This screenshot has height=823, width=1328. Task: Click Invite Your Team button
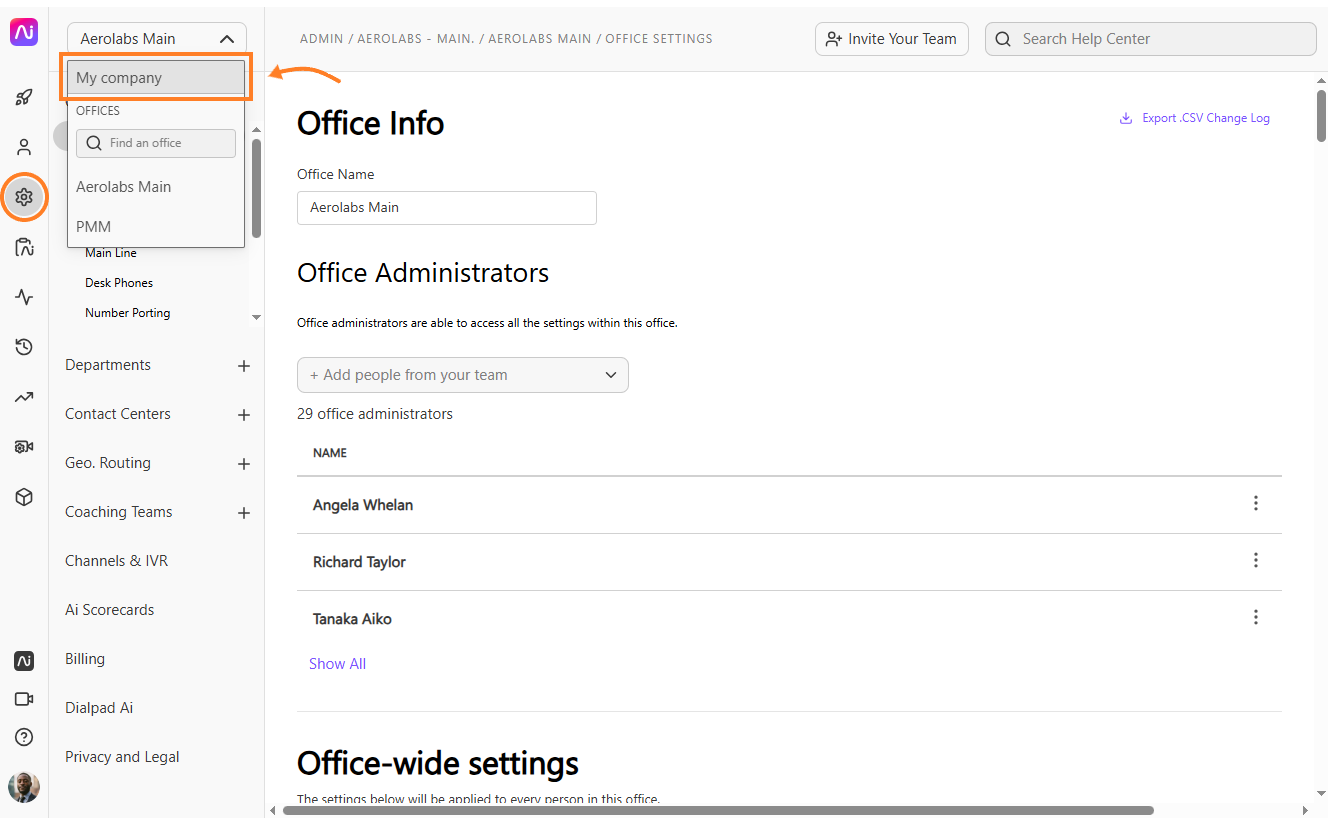(x=892, y=39)
